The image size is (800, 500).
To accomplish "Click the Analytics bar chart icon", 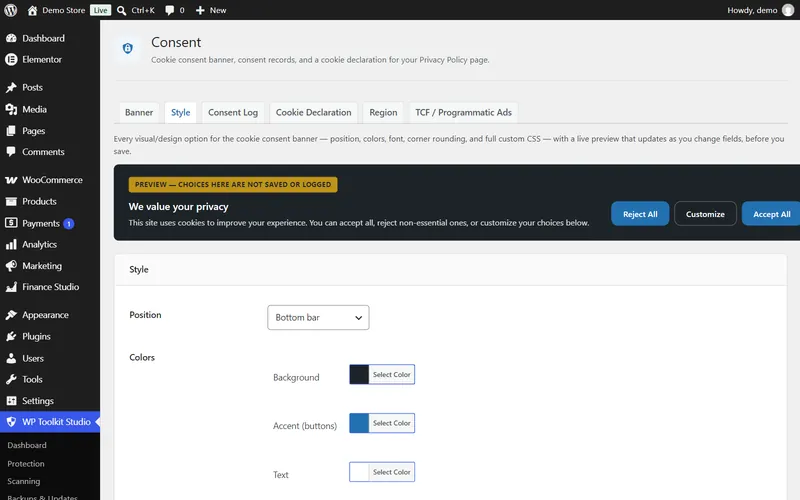I will pos(11,245).
